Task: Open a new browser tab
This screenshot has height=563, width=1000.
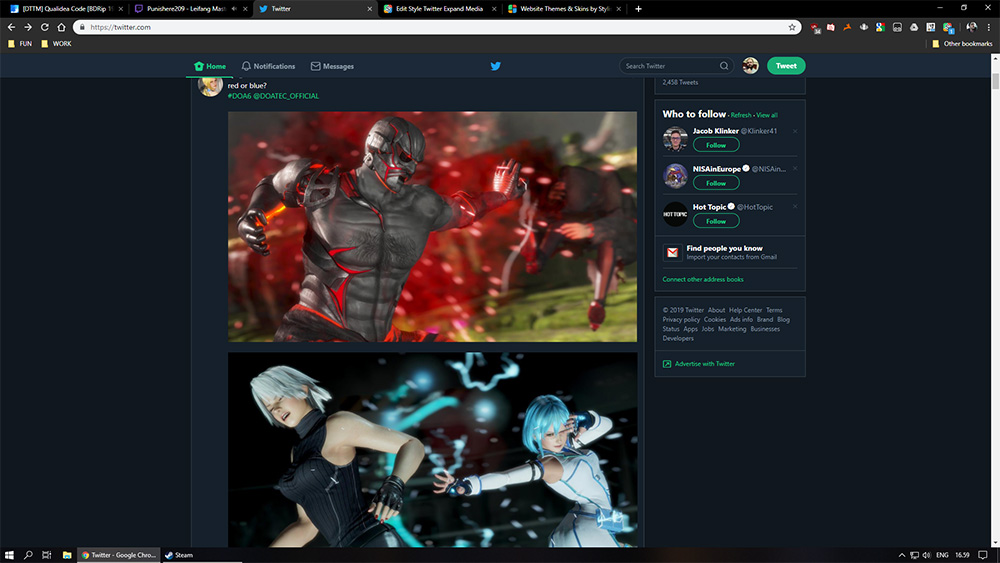Action: 638,9
